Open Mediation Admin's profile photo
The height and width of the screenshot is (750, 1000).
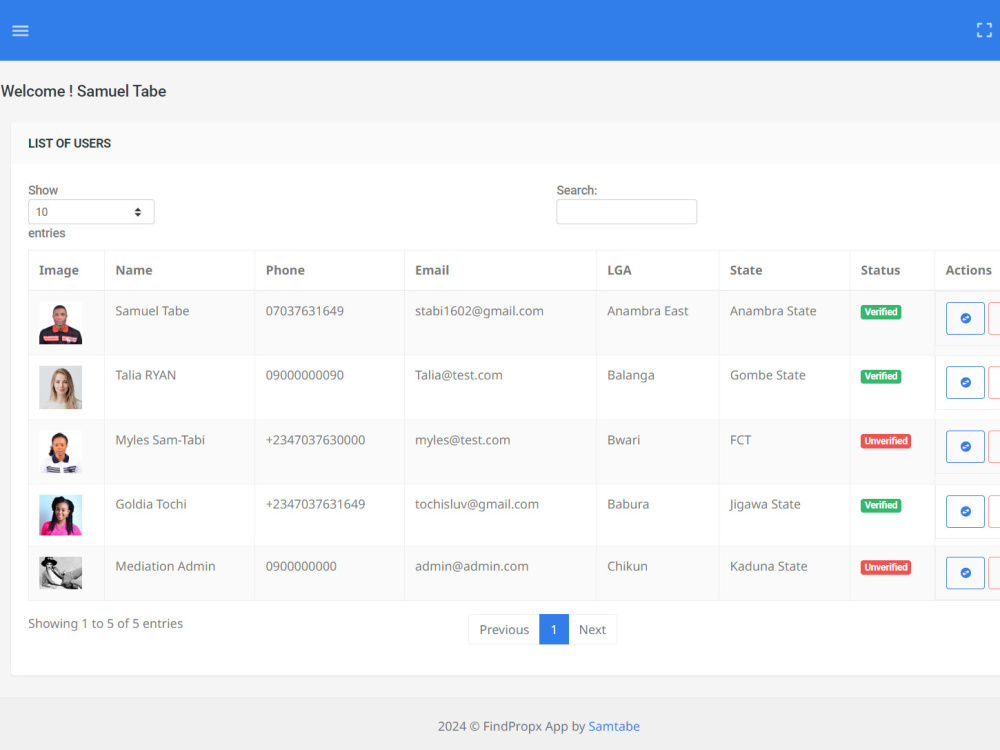pyautogui.click(x=61, y=573)
